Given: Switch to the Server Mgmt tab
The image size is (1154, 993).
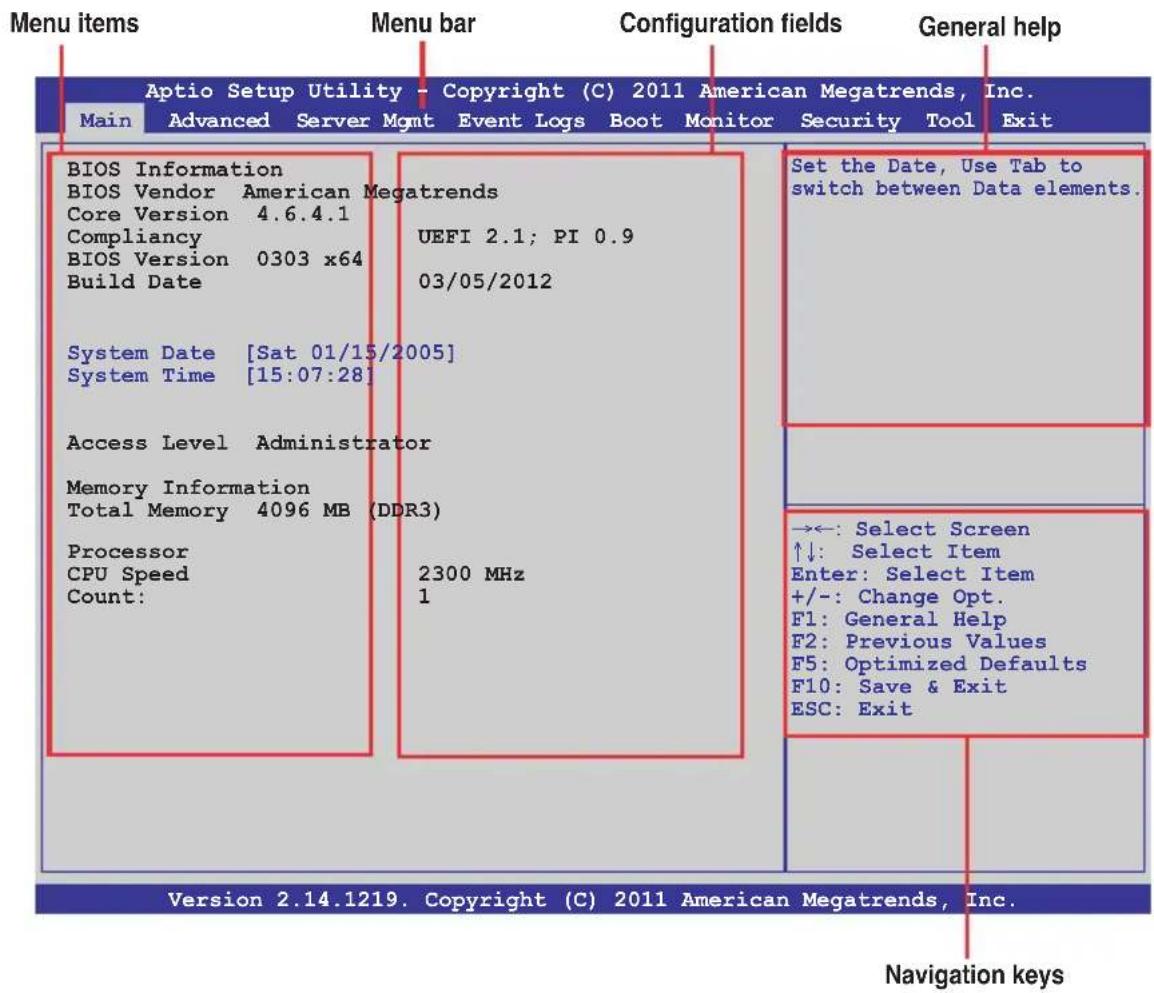Looking at the screenshot, I should pos(365,121).
